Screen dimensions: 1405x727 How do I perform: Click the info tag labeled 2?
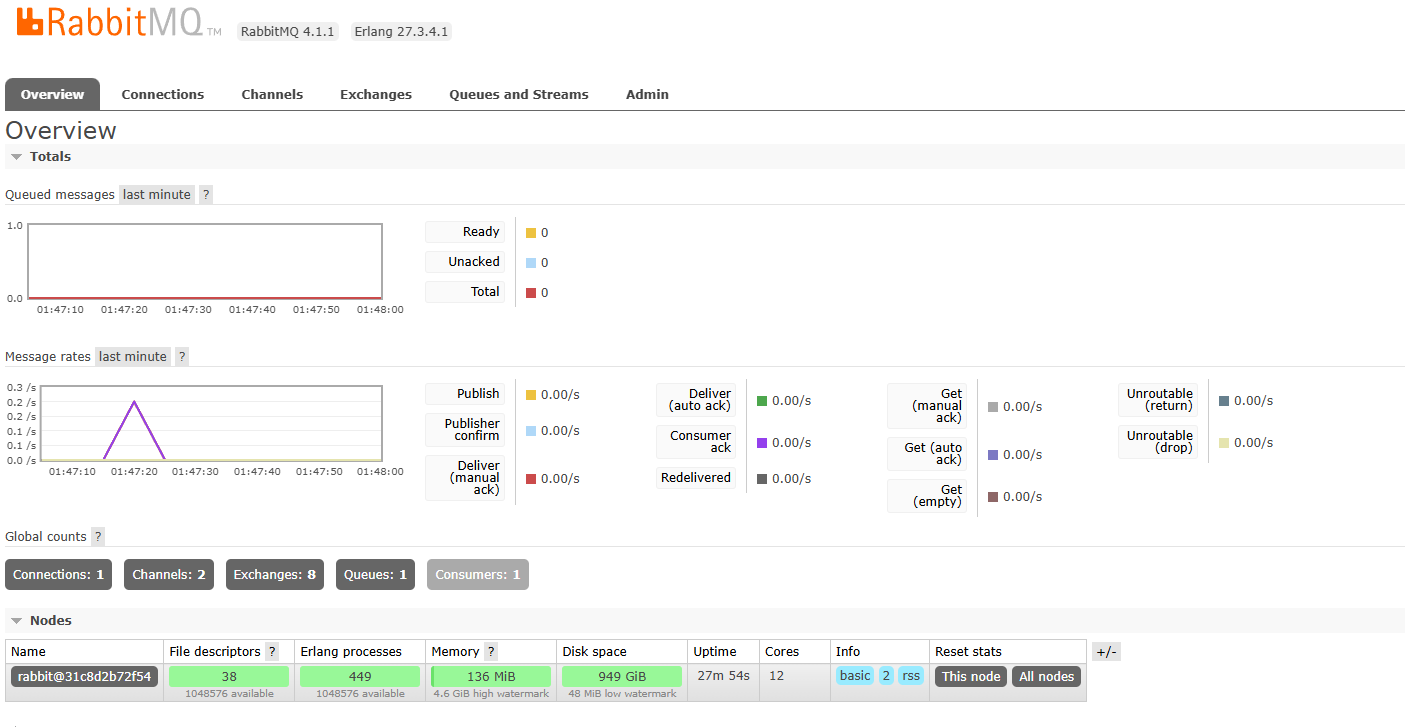[886, 676]
